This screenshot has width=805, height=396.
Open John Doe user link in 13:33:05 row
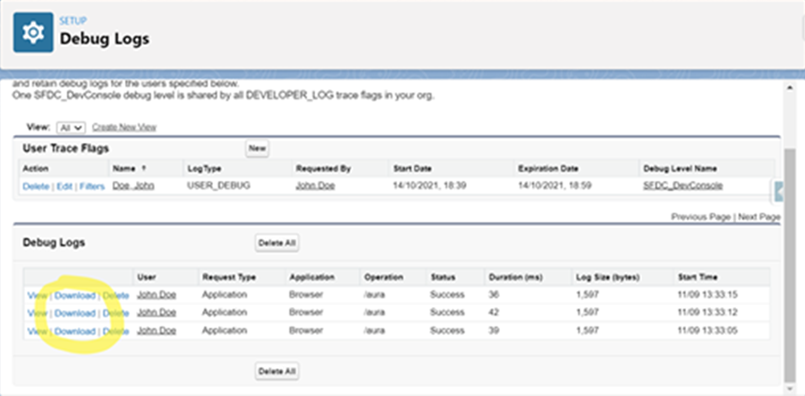(157, 331)
